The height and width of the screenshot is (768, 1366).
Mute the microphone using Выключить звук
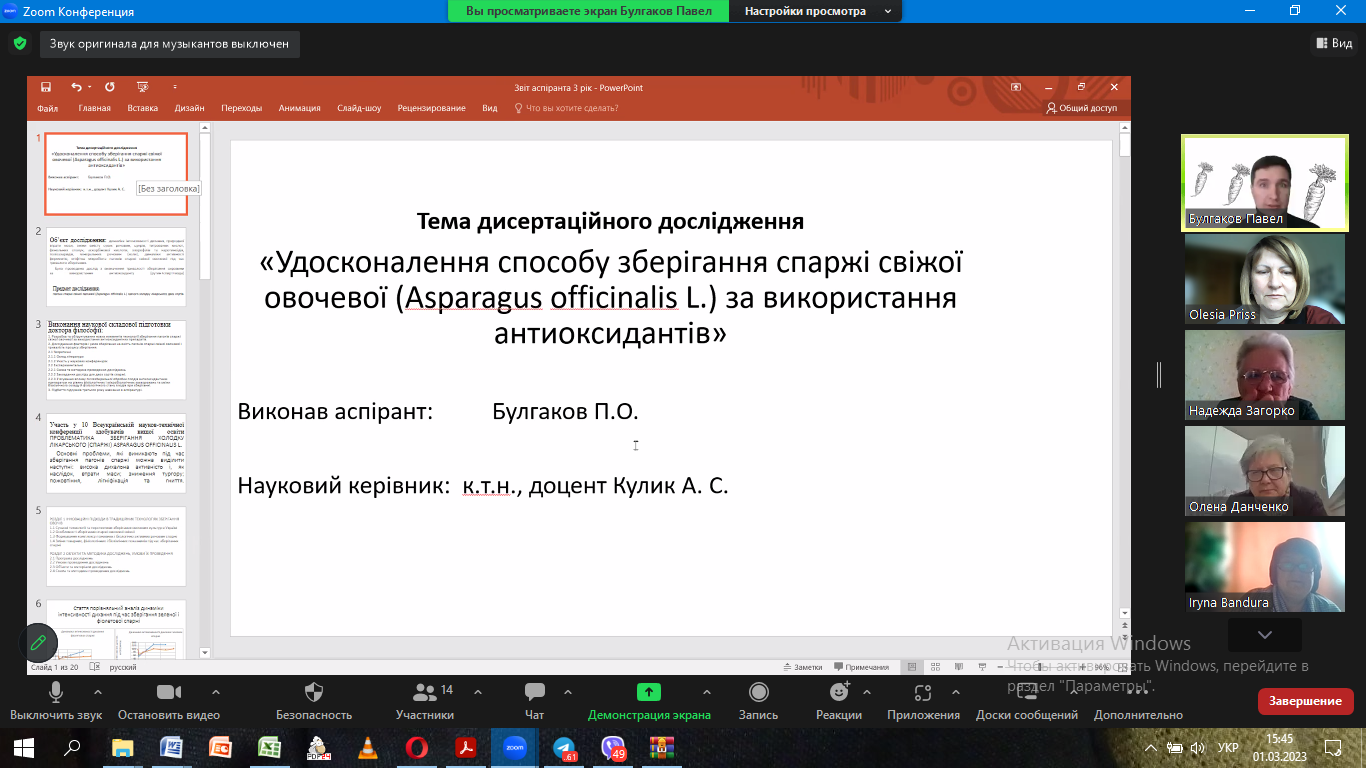[56, 692]
